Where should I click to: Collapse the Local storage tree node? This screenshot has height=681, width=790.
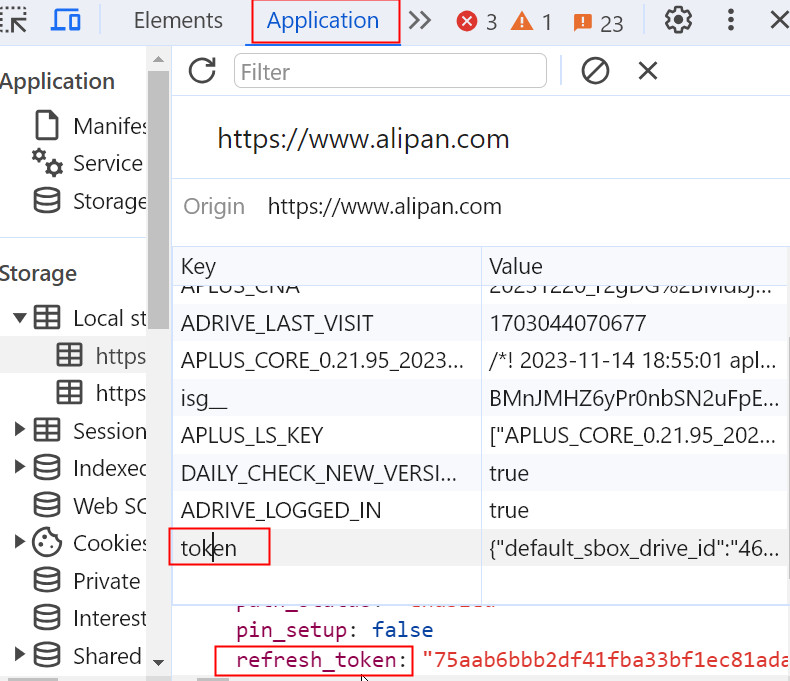pos(19,318)
